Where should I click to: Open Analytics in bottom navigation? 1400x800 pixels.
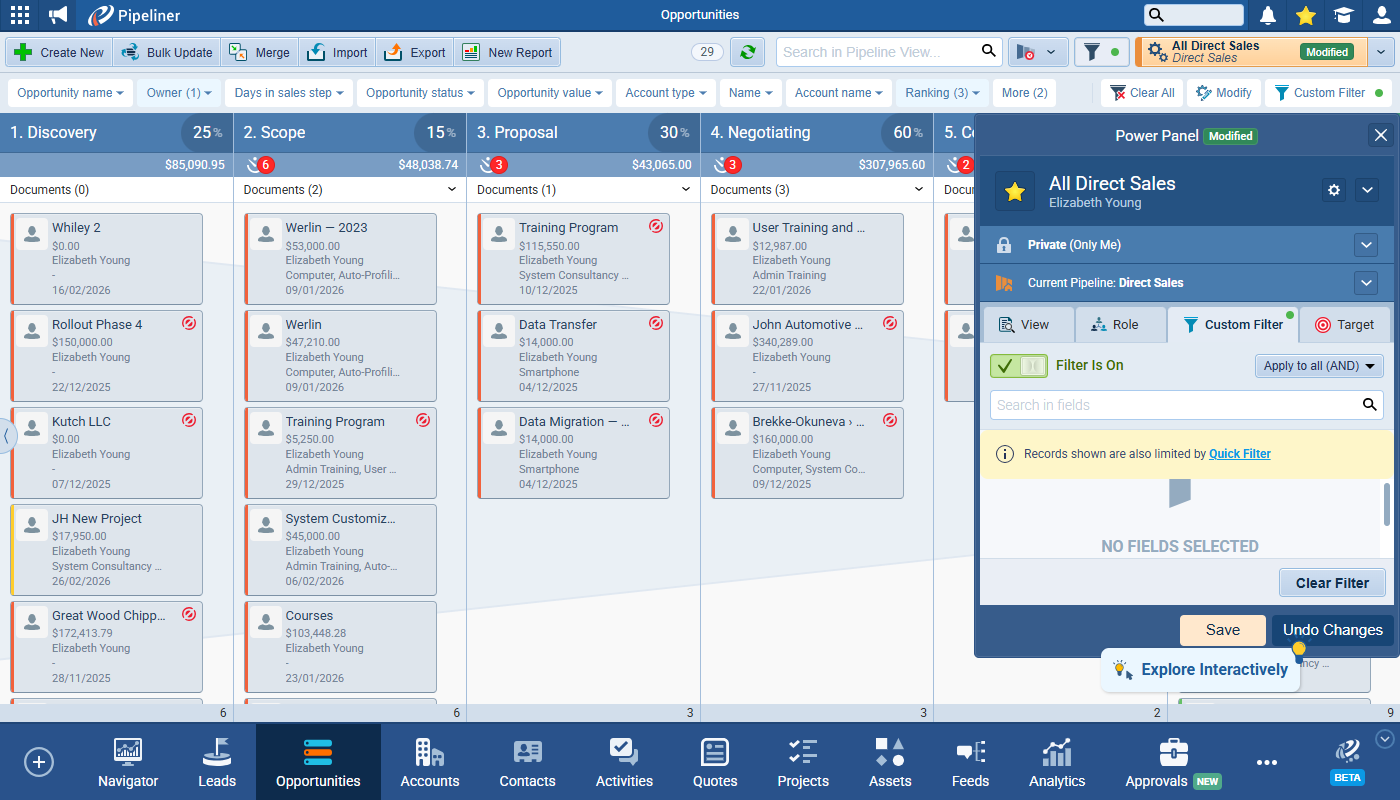click(1057, 762)
